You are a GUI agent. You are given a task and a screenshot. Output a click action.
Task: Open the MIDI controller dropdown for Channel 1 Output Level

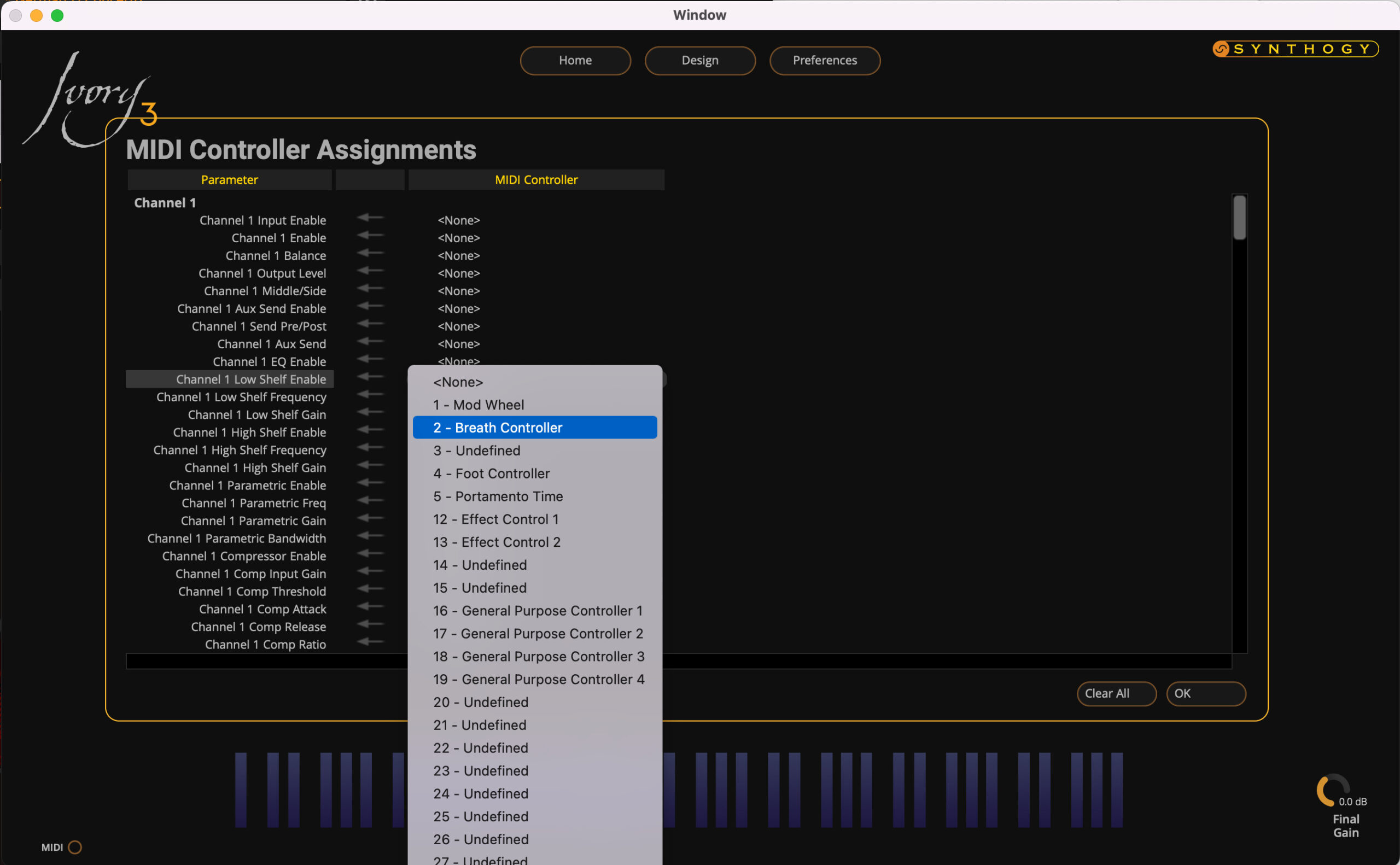tap(458, 273)
